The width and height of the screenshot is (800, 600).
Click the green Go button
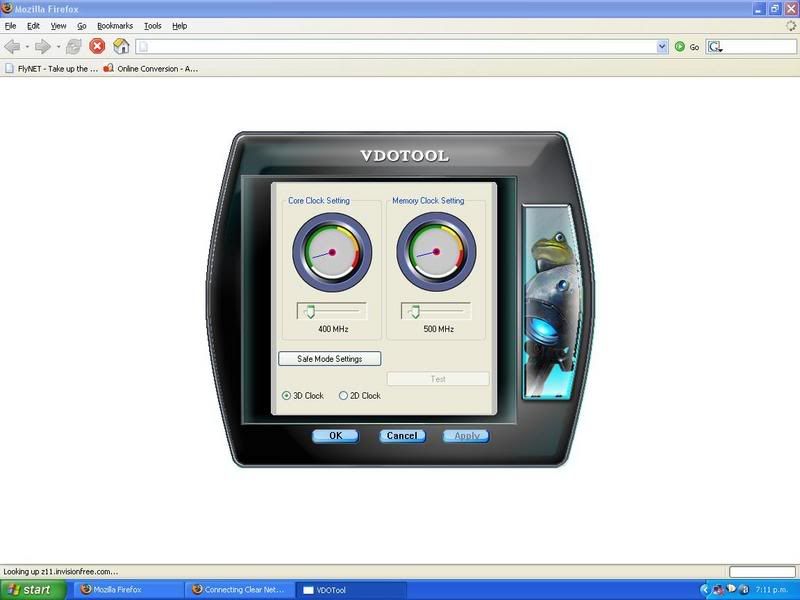pos(680,46)
